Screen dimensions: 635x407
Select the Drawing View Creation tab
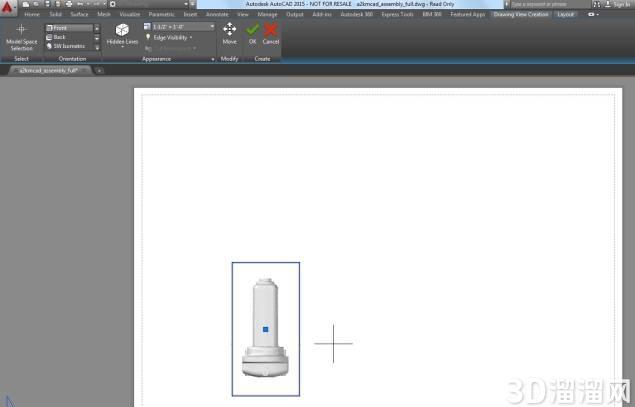coord(521,14)
